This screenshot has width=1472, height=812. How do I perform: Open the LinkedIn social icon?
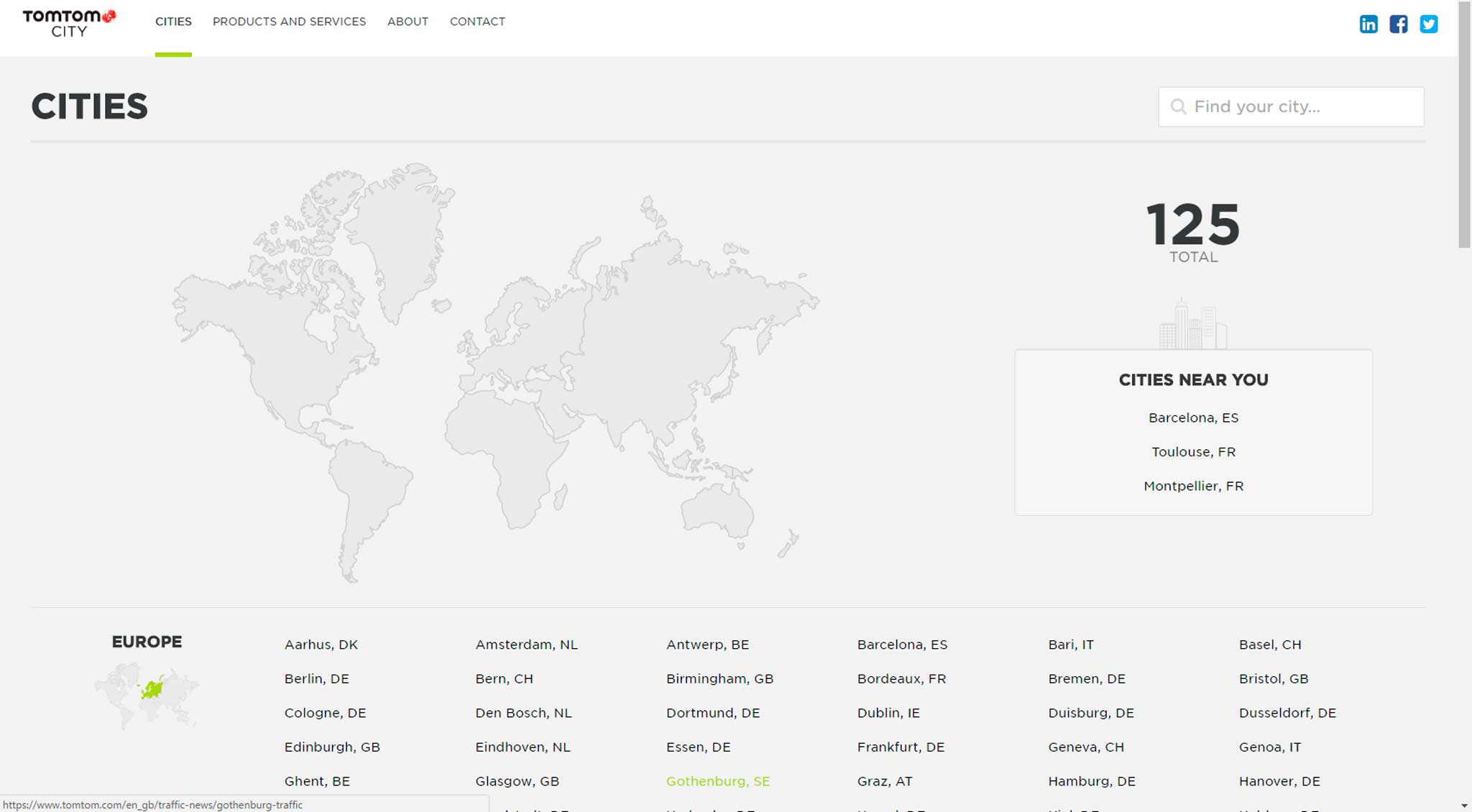[1368, 24]
